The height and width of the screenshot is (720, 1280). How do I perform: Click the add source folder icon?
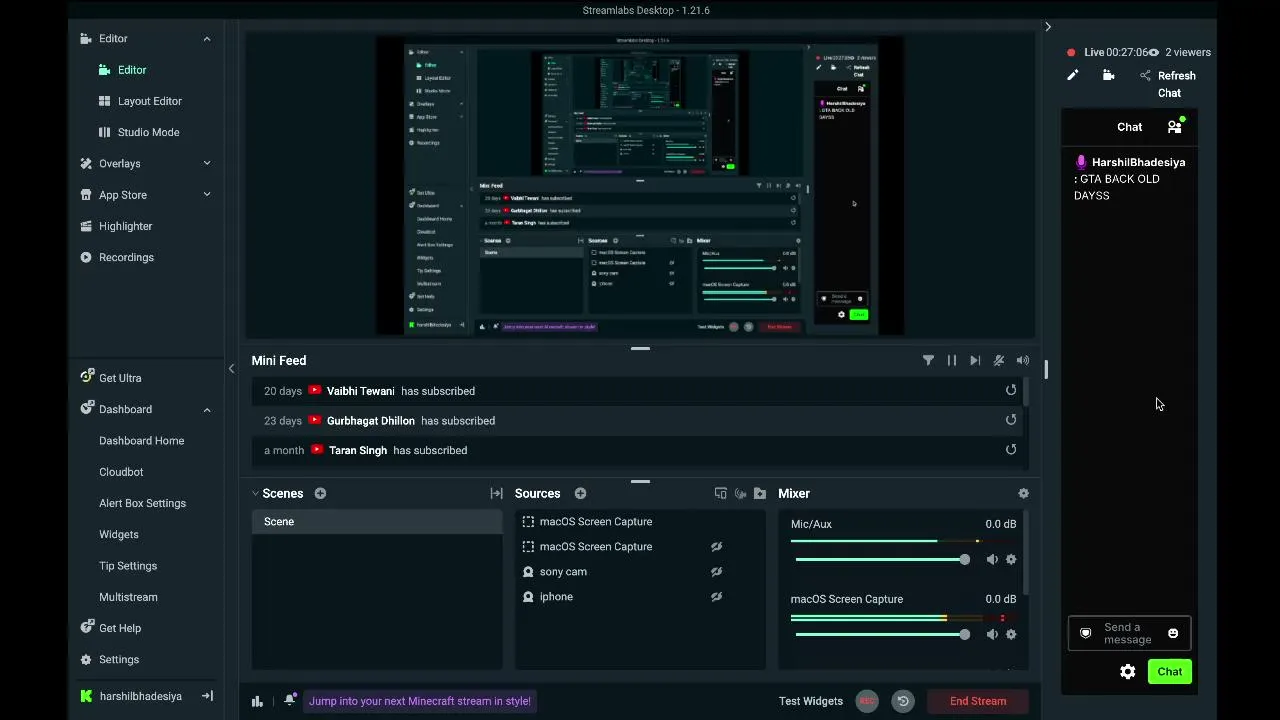click(x=760, y=493)
